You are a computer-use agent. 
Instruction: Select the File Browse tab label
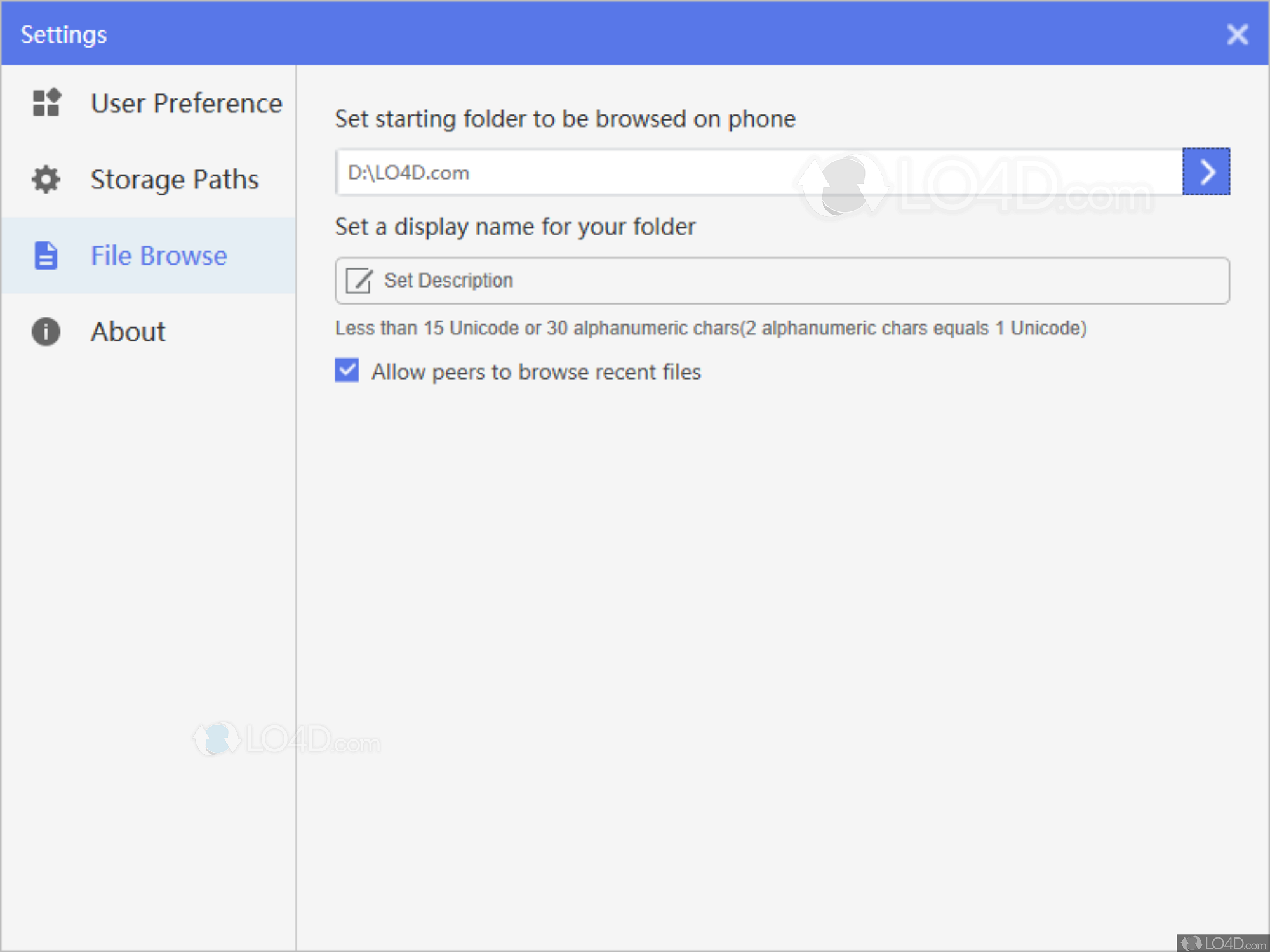pos(159,256)
